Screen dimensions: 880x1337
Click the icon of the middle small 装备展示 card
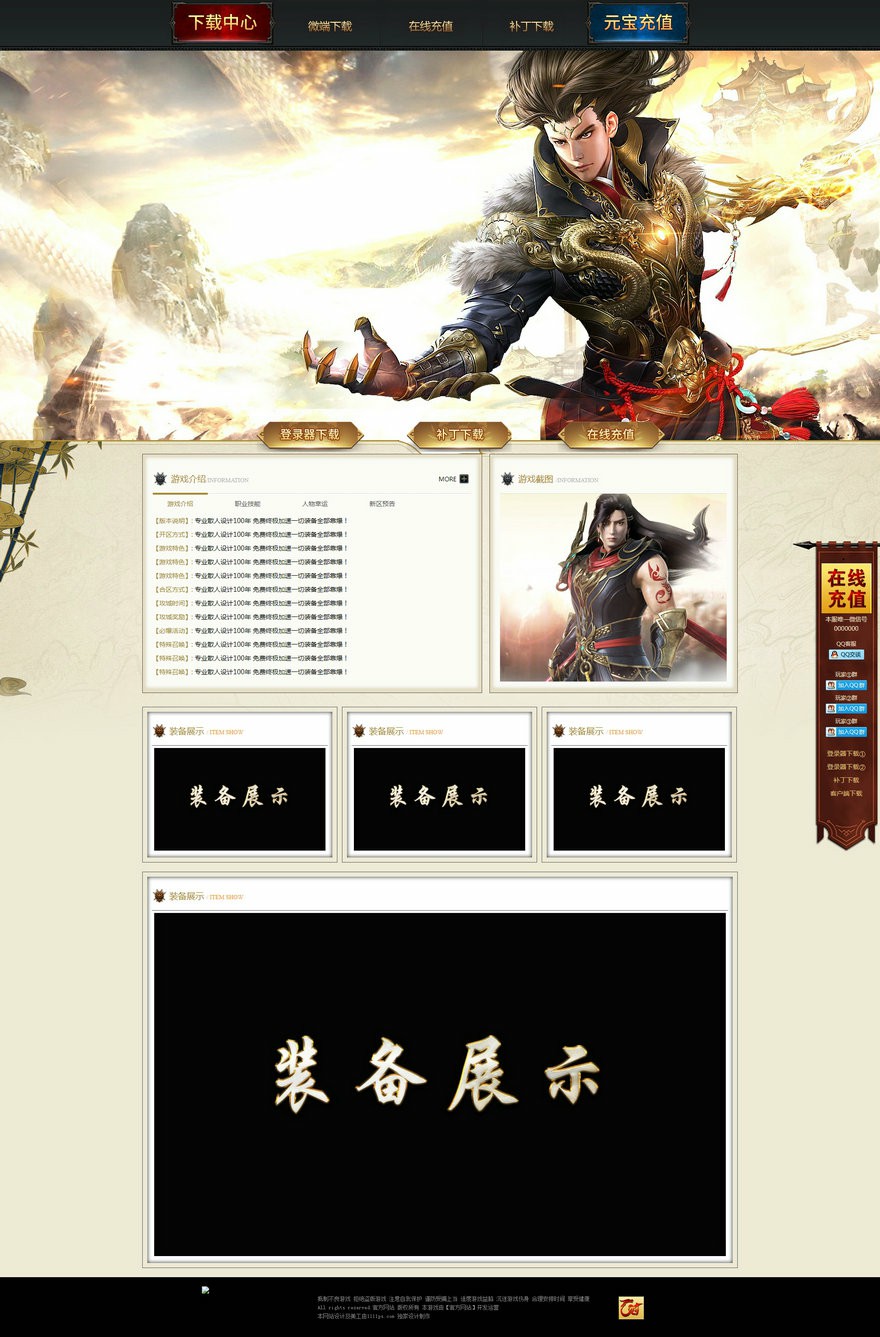359,731
